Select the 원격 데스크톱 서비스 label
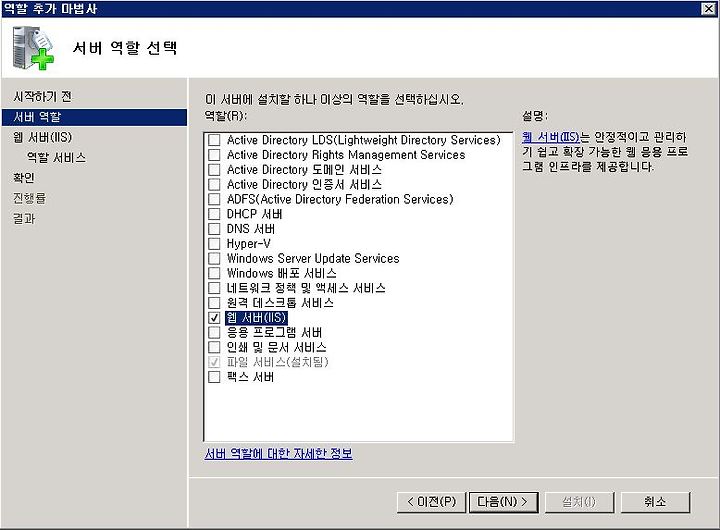Screen dimensions: 720x530 coord(280,303)
